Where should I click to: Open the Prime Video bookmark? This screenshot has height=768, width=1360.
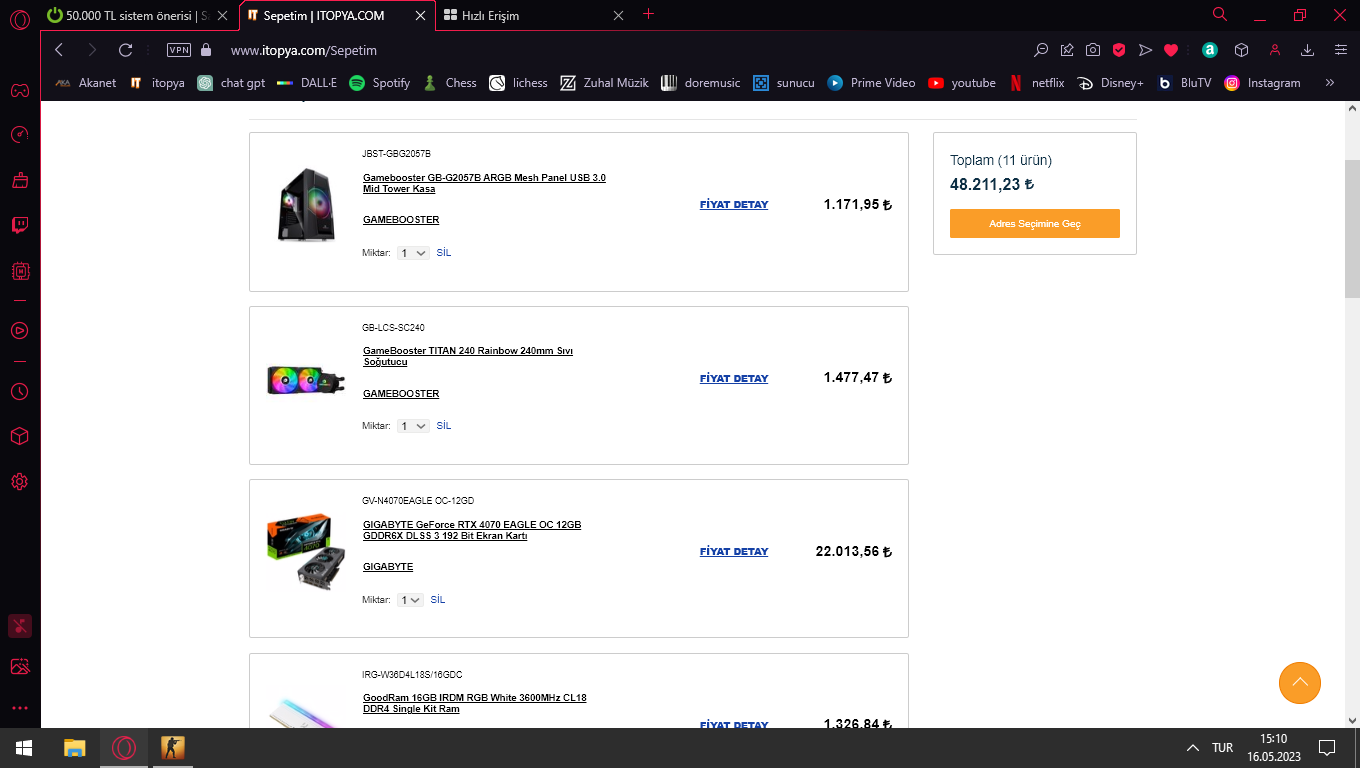point(872,83)
